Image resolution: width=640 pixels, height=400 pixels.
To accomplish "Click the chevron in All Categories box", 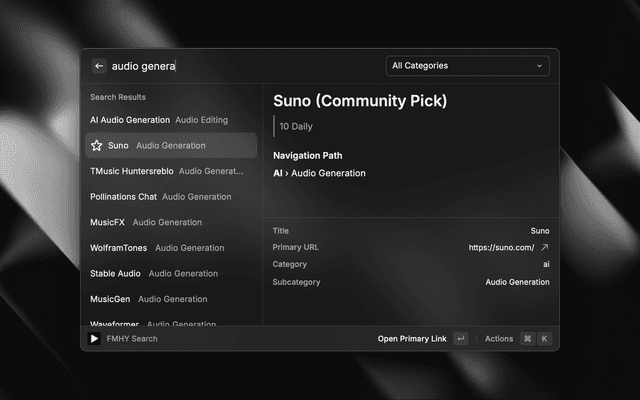I will (539, 66).
